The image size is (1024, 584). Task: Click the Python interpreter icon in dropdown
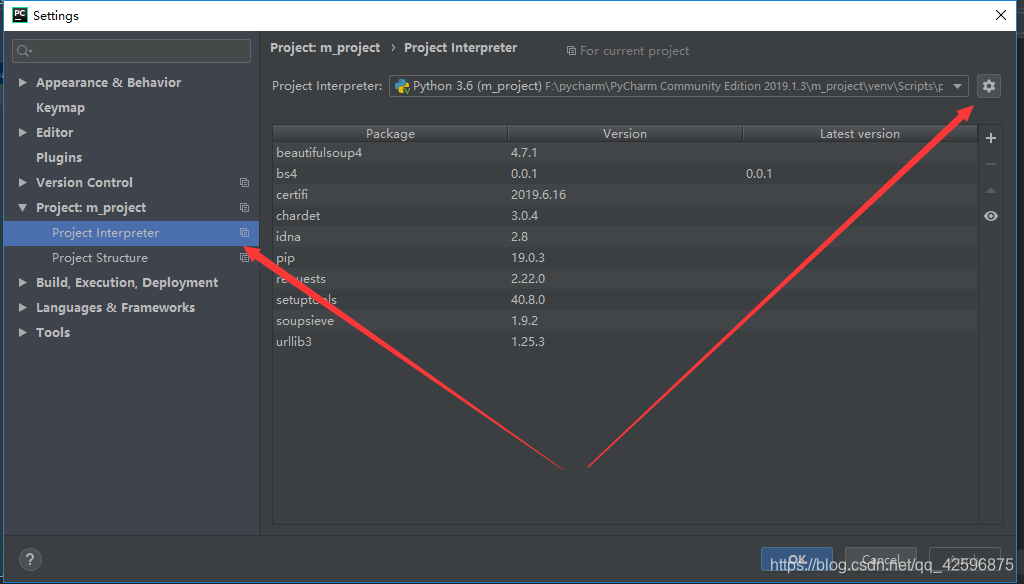[402, 86]
